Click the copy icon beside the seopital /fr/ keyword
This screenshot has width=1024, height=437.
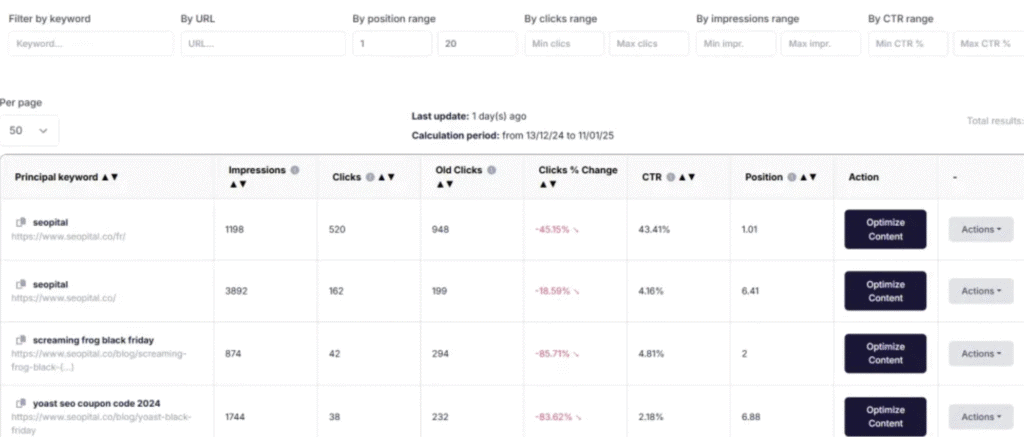tap(20, 222)
